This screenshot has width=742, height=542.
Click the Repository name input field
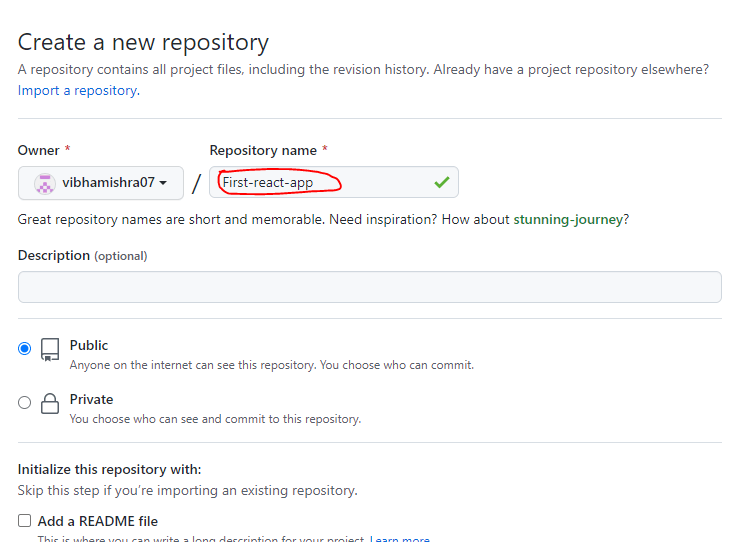(x=334, y=182)
